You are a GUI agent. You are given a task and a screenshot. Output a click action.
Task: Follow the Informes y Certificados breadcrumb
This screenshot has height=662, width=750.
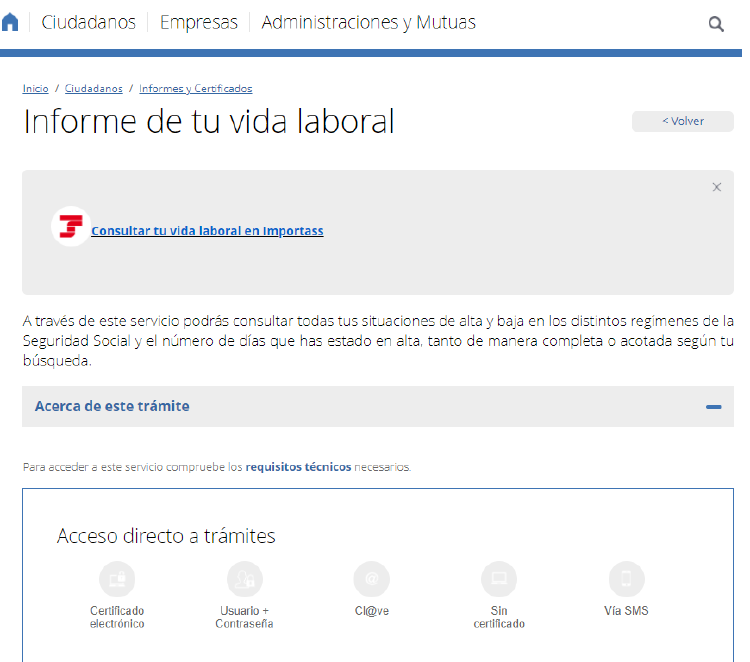tap(196, 88)
